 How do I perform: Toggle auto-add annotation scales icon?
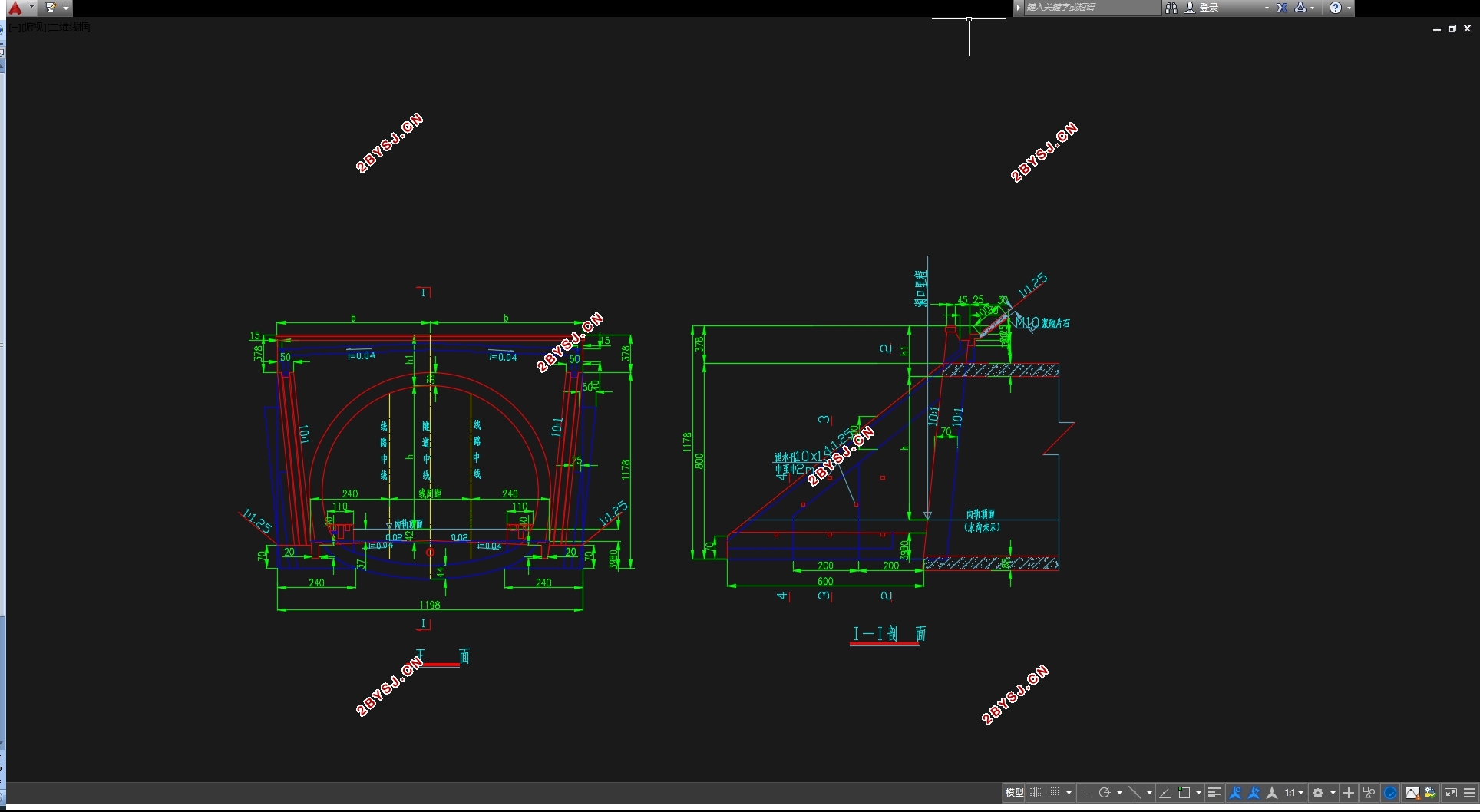[x=1254, y=793]
